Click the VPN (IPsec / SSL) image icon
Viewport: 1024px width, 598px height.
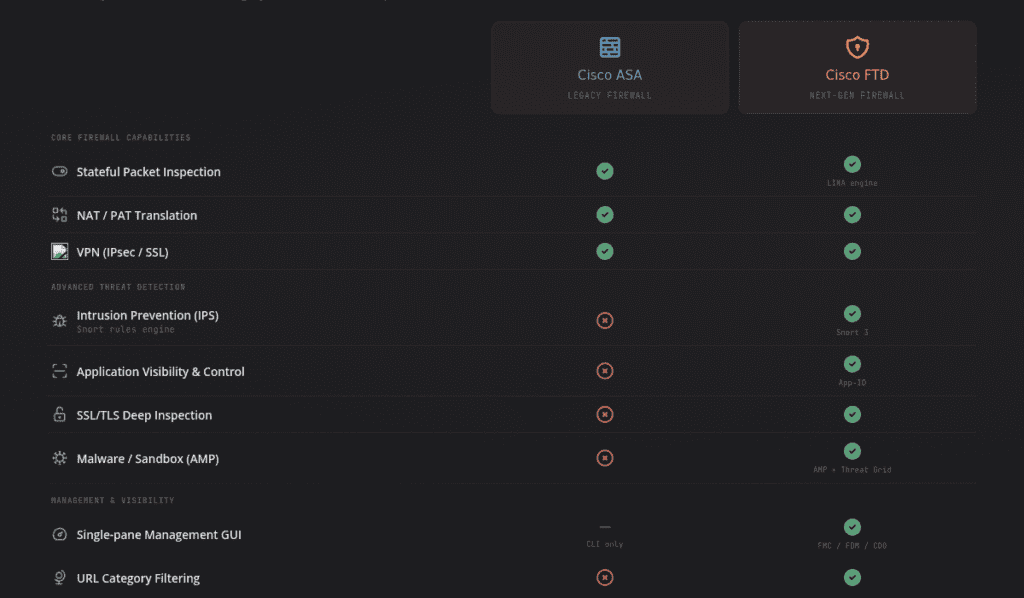[x=59, y=251]
